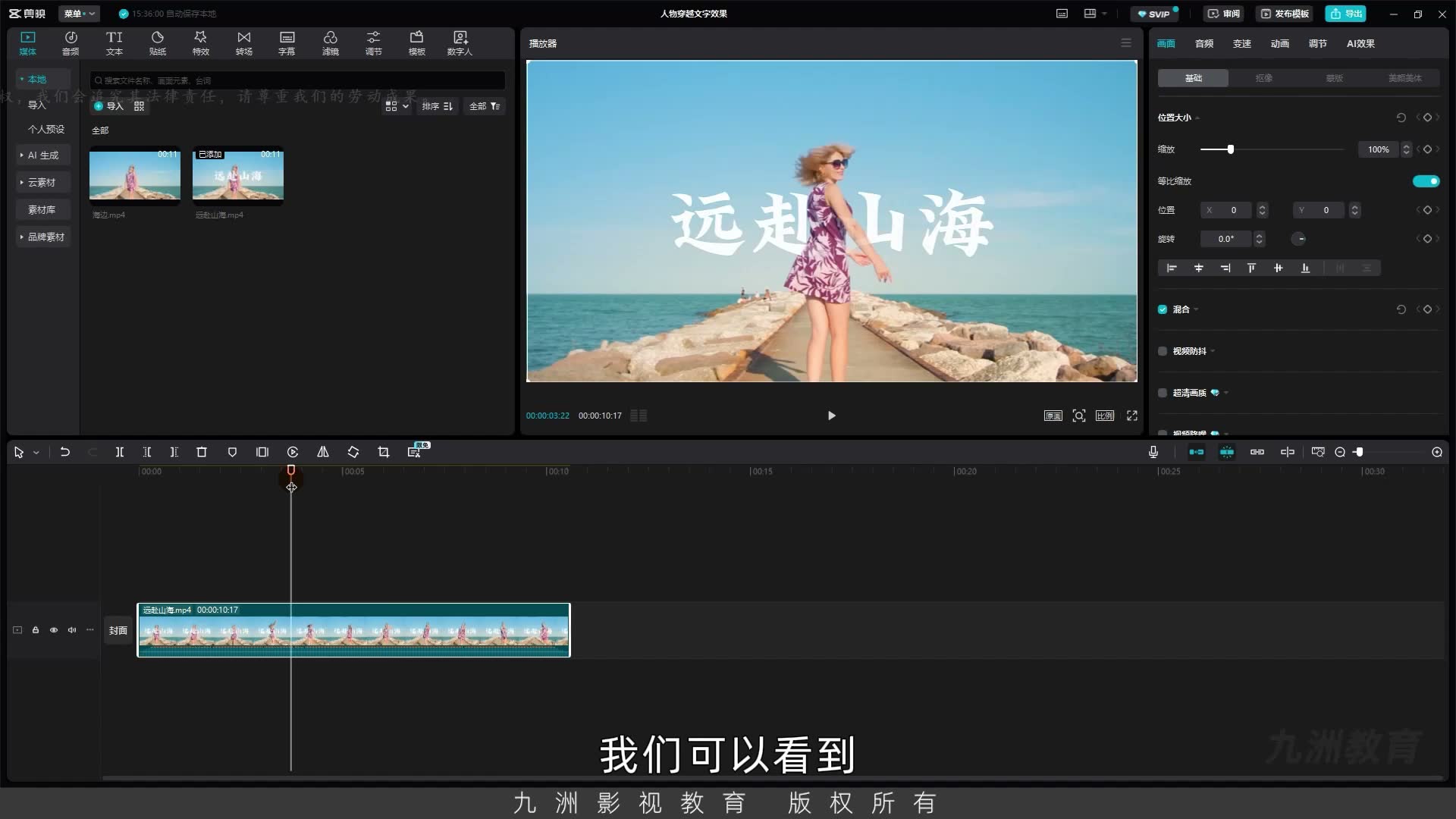Image resolution: width=1456 pixels, height=819 pixels.
Task: Uncheck the 混合 blend checkbox
Action: [x=1163, y=309]
